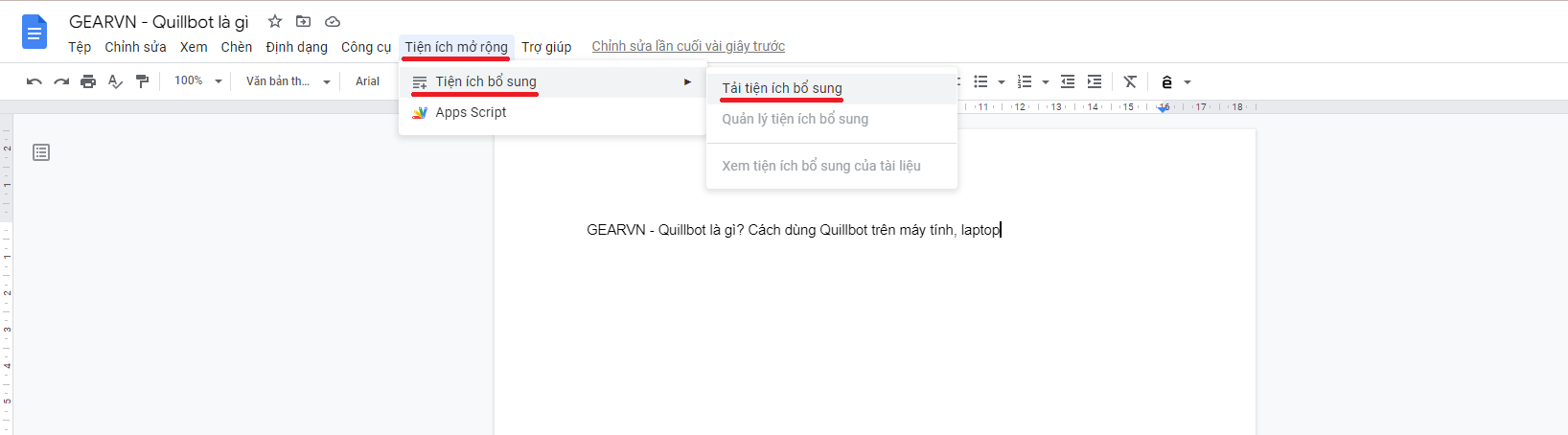Star the GEARVN document
The image size is (1568, 435).
pos(275,21)
